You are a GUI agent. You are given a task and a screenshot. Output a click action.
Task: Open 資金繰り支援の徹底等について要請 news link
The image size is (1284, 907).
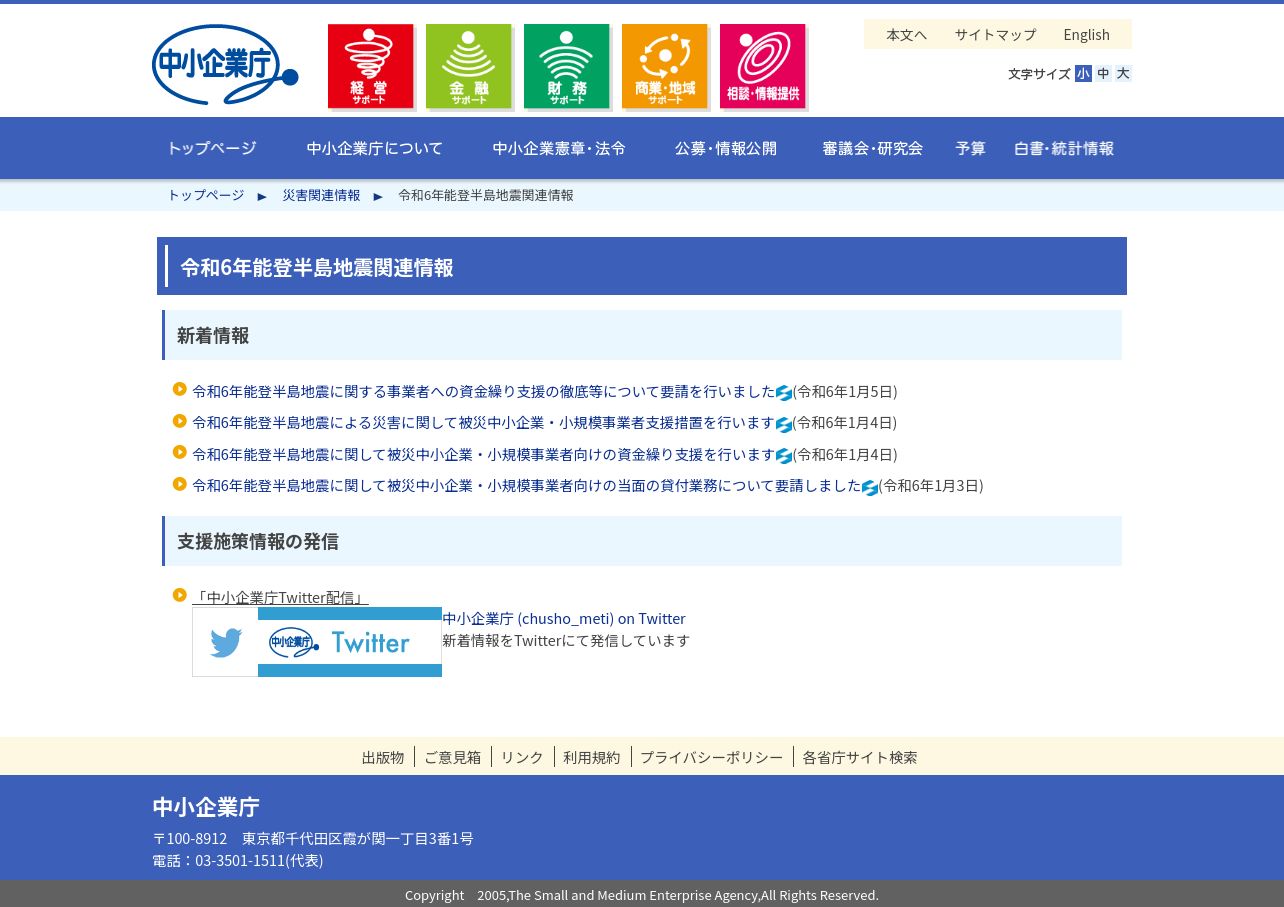coord(483,391)
